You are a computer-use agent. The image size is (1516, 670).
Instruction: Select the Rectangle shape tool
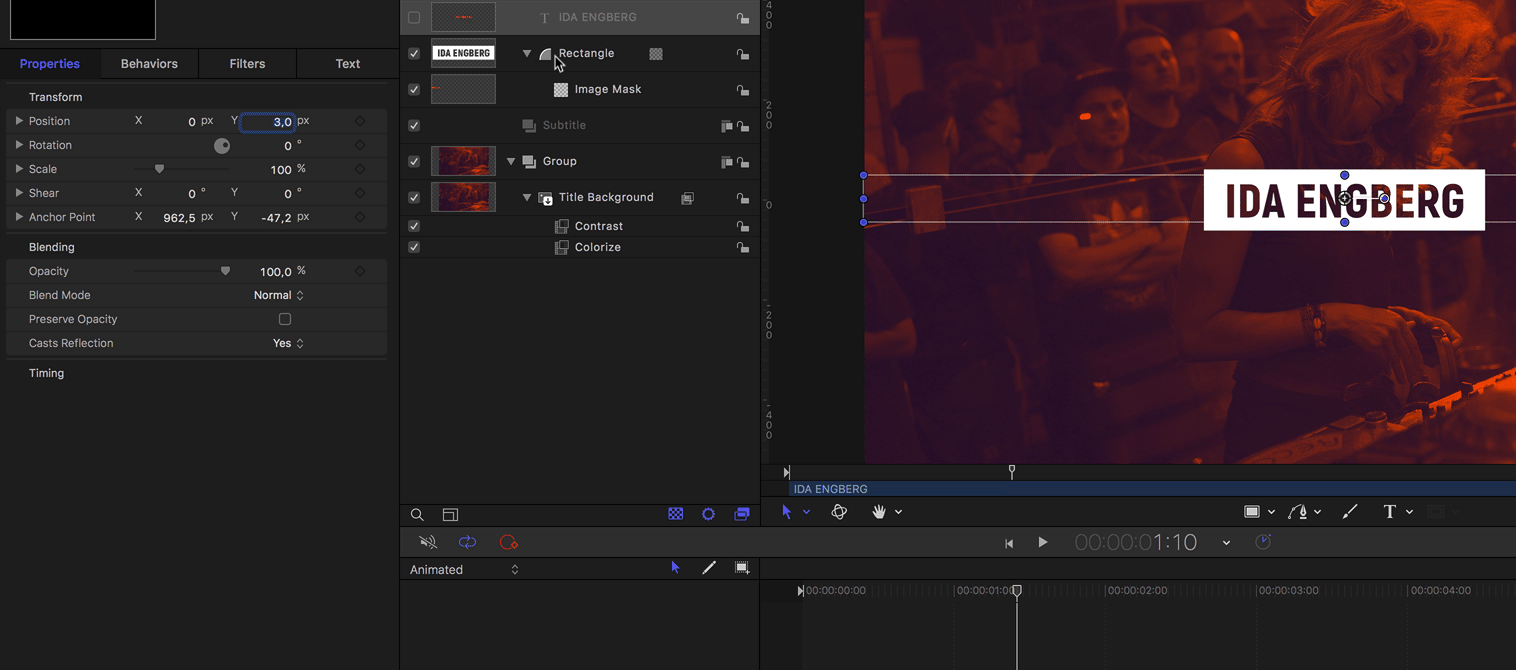(1251, 512)
